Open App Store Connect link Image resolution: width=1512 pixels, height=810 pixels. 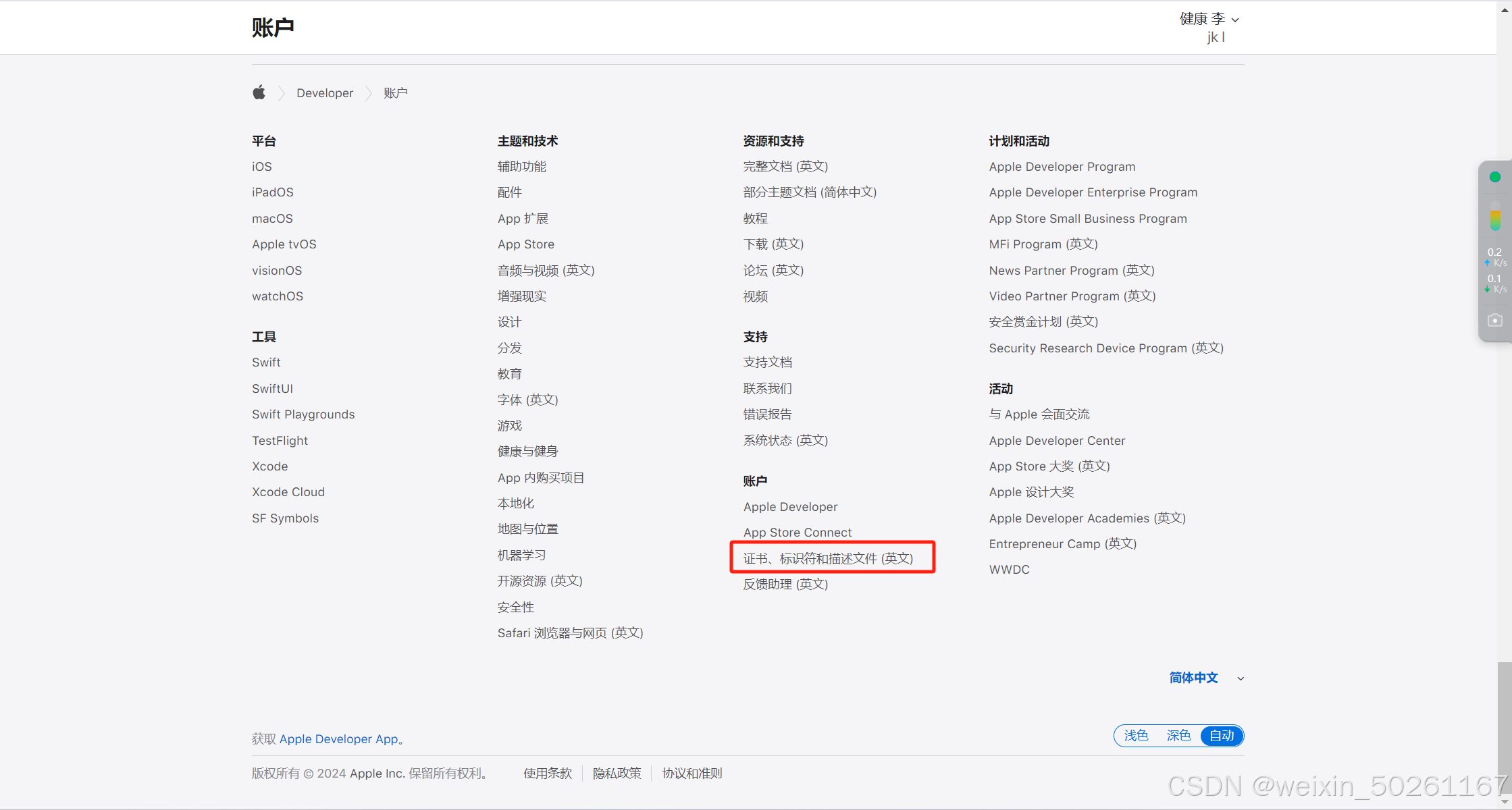[798, 533]
